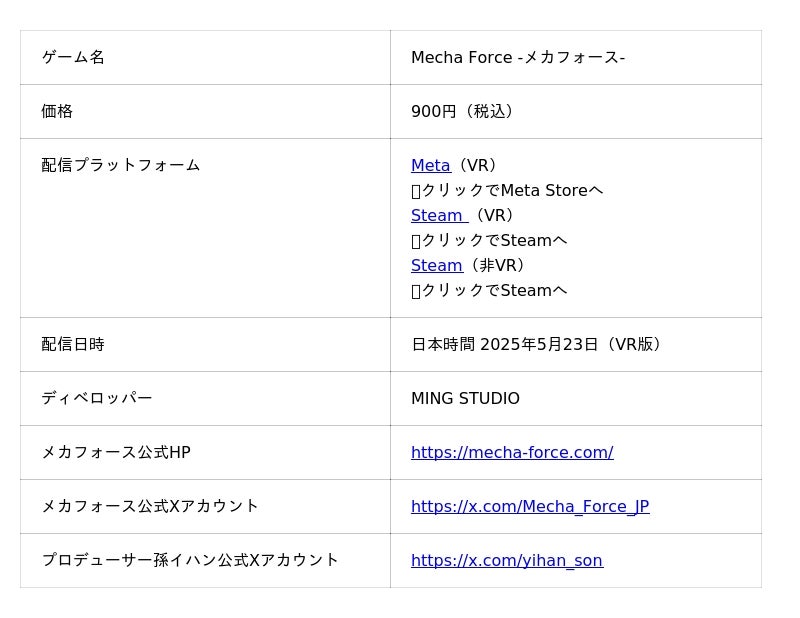Click the ディベロッパー row label
The height and width of the screenshot is (618, 800).
[x=97, y=399]
